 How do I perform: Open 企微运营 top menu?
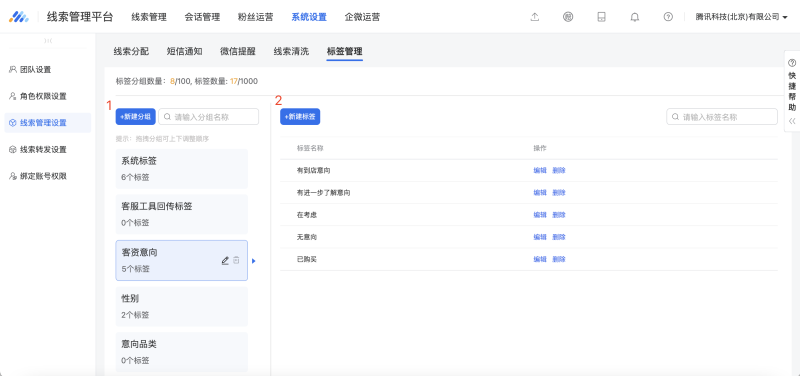[362, 17]
